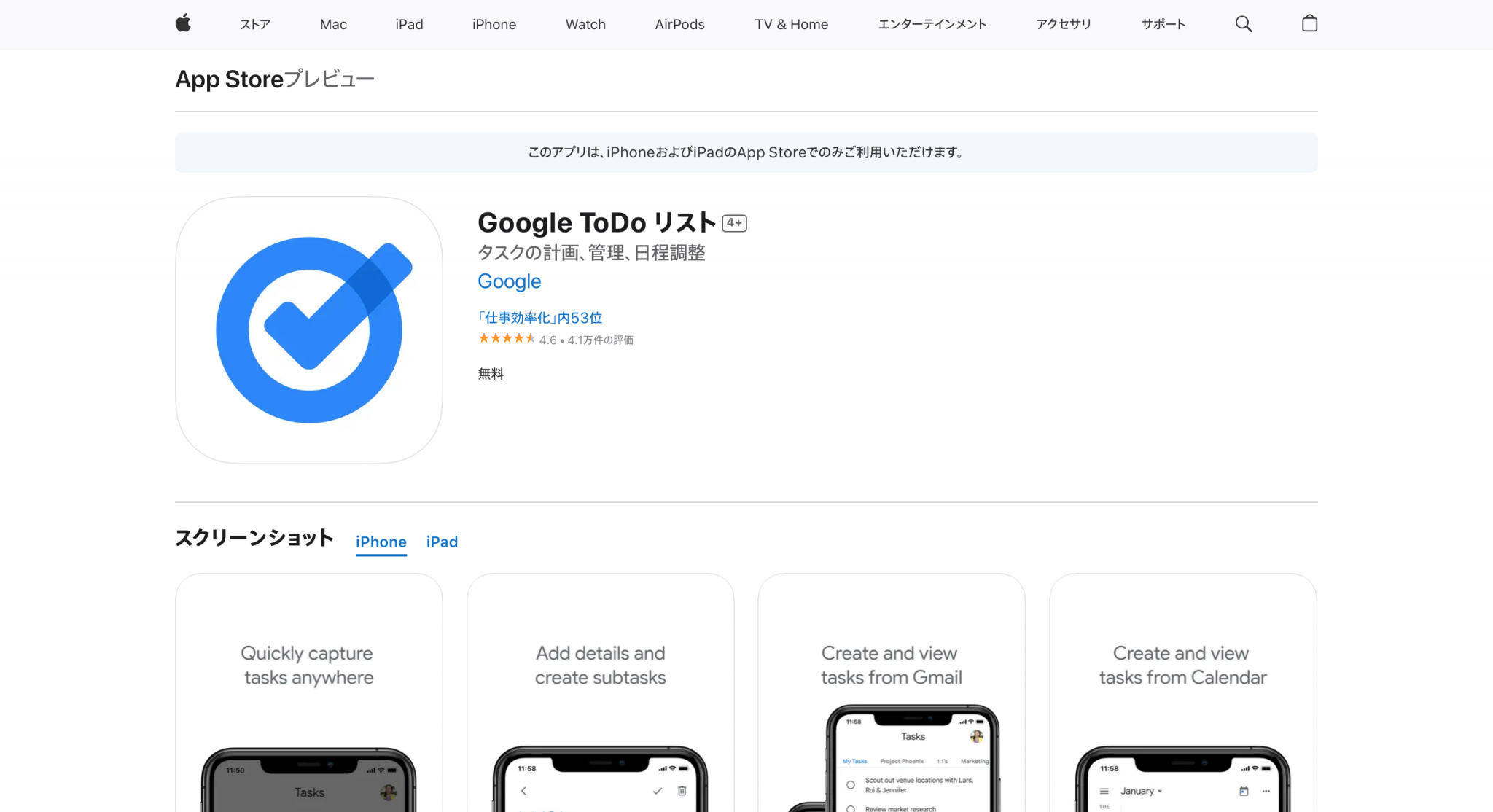Open the shopping bag icon

point(1309,24)
